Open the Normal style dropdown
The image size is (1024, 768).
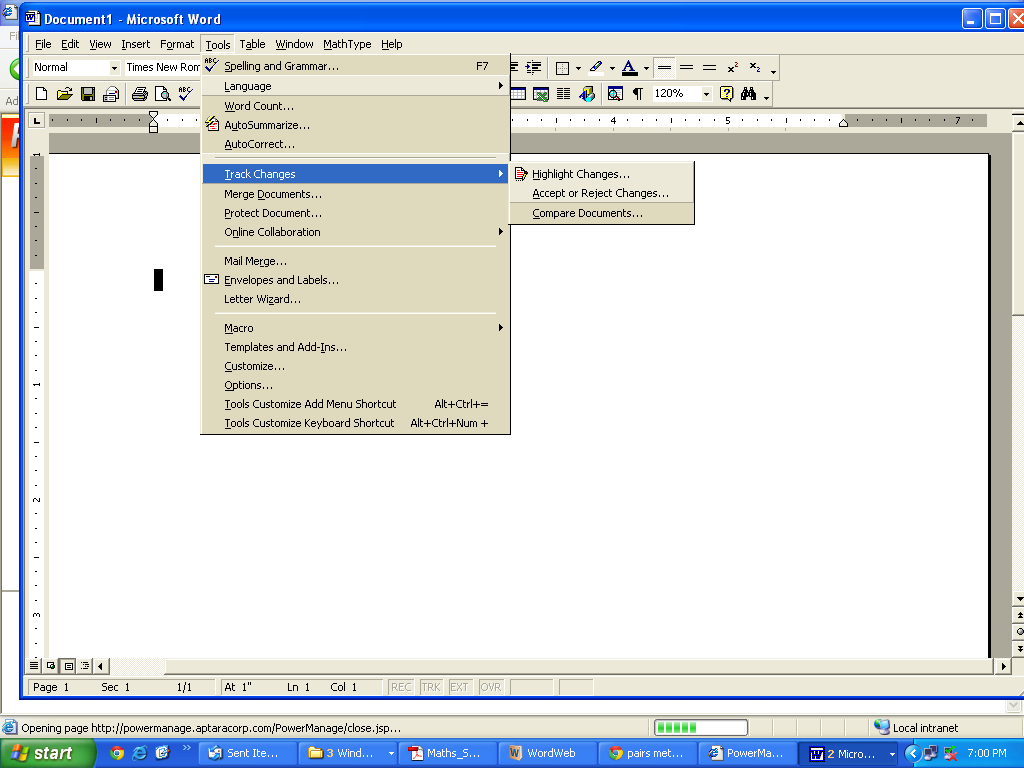pyautogui.click(x=114, y=68)
